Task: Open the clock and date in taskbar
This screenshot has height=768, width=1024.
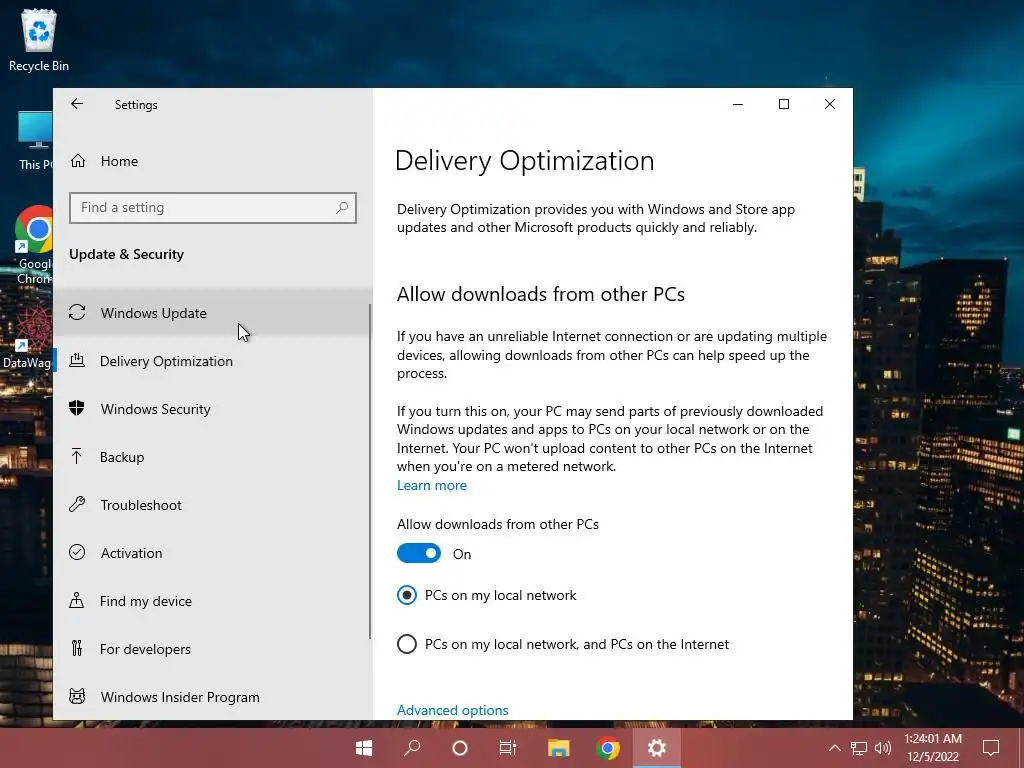Action: pos(933,748)
